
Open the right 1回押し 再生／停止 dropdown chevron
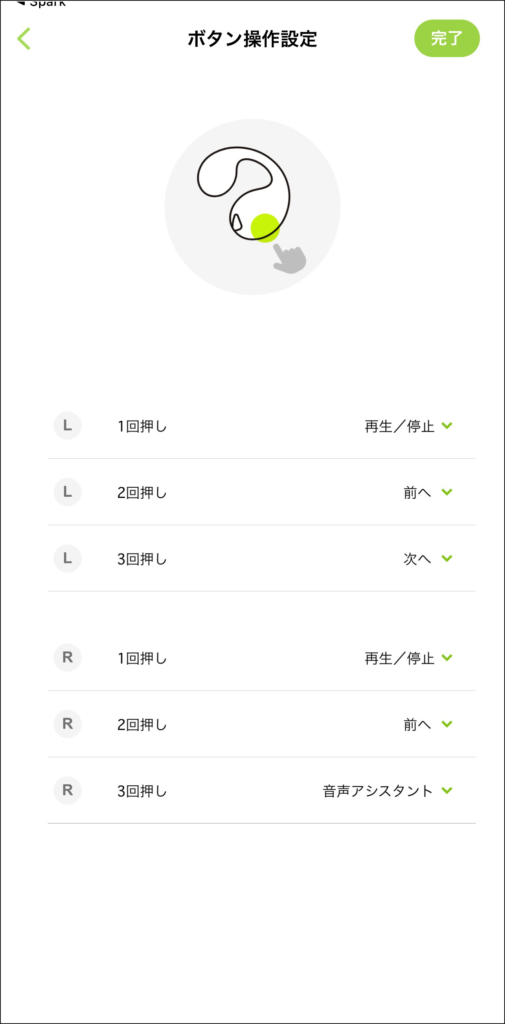point(447,658)
